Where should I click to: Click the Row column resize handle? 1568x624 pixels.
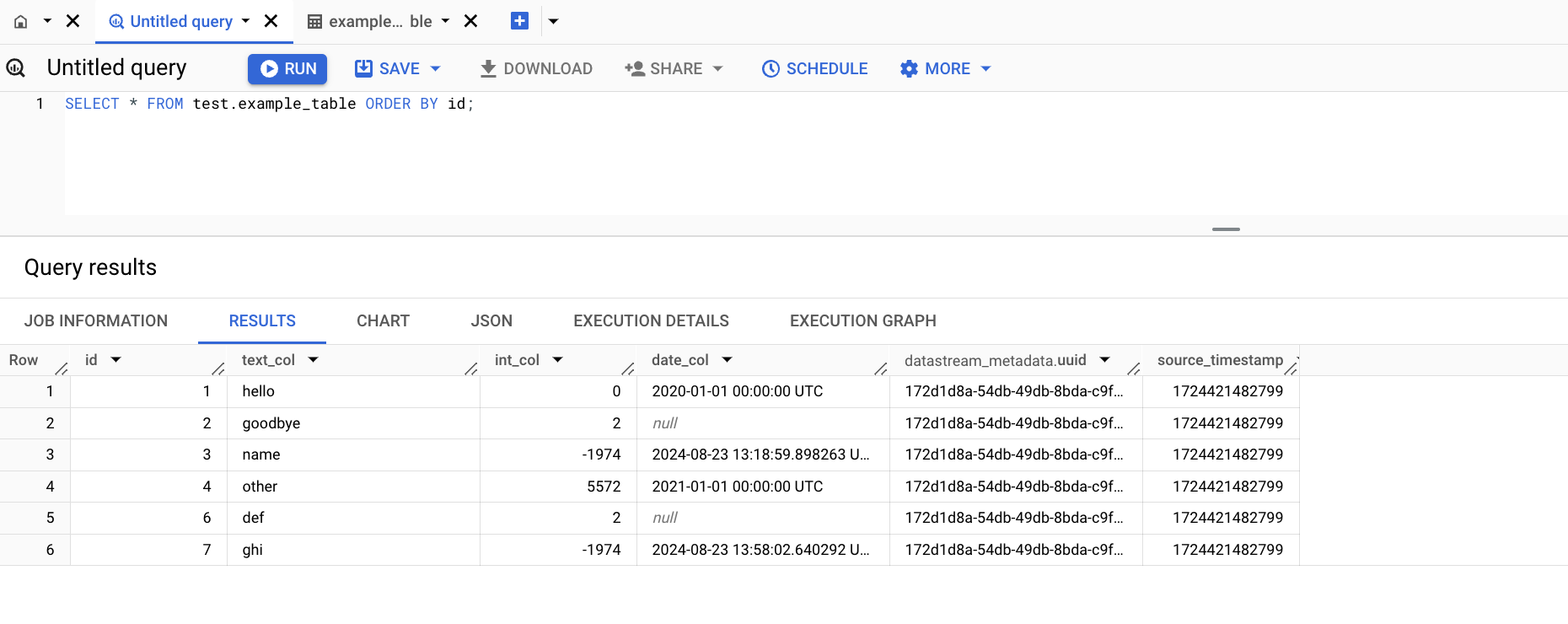[62, 368]
